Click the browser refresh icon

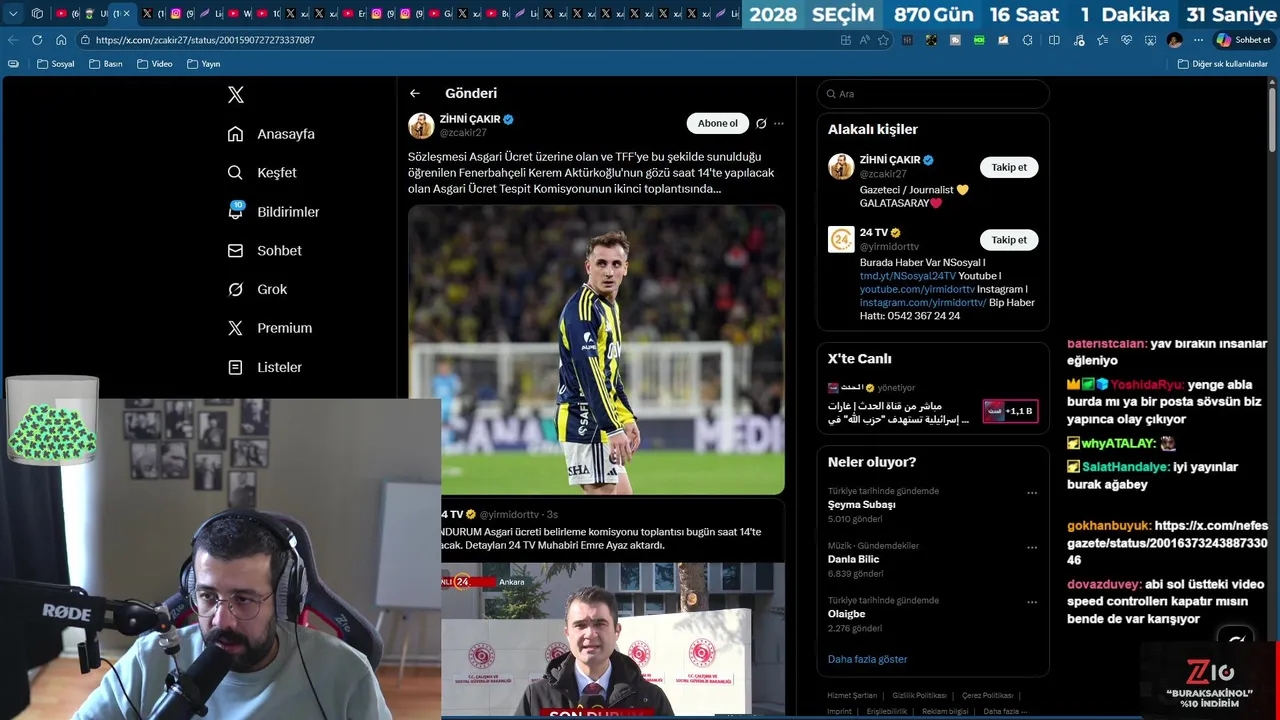coord(37,40)
